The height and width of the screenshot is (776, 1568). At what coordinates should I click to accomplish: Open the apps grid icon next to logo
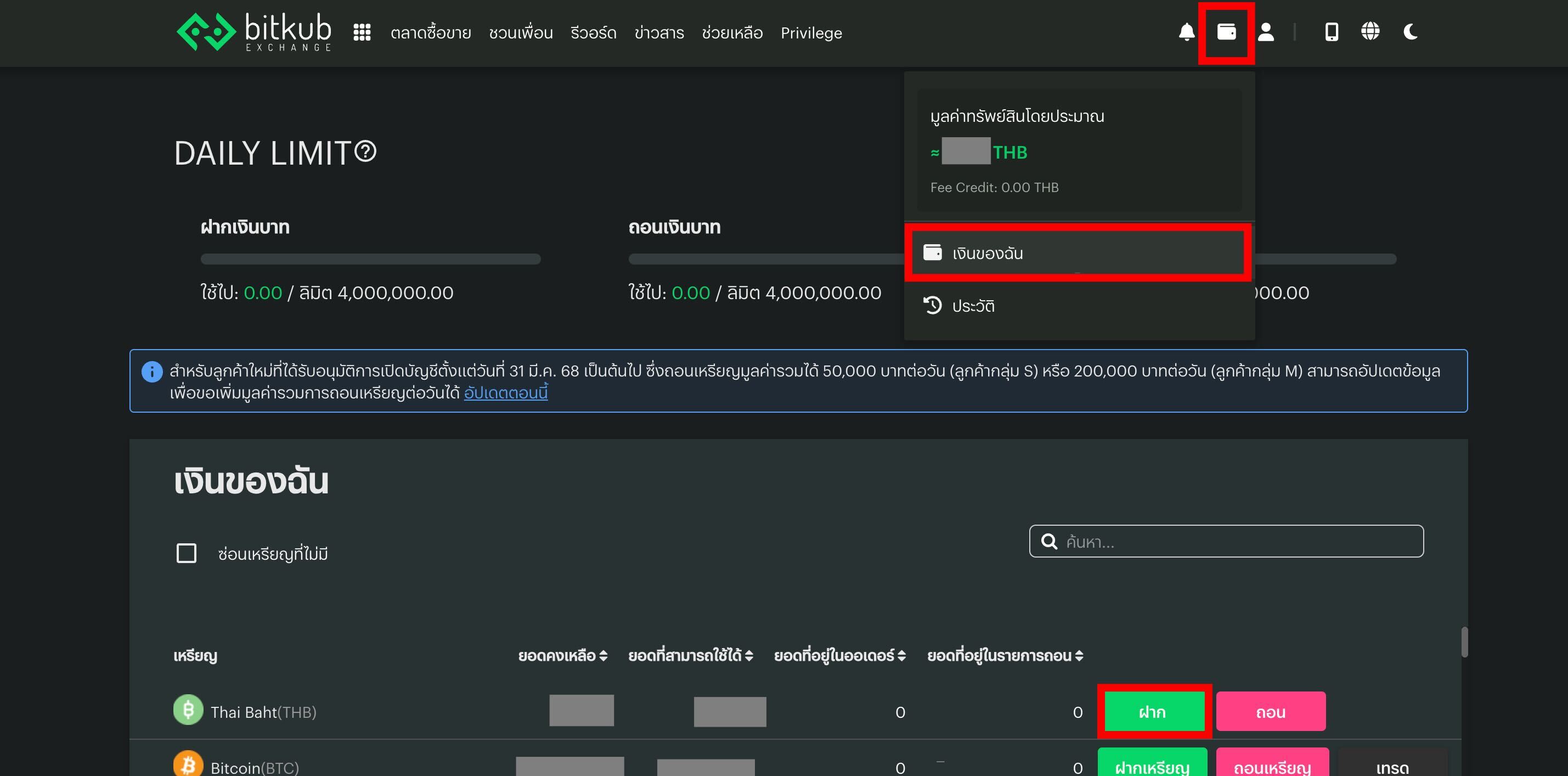(x=363, y=32)
